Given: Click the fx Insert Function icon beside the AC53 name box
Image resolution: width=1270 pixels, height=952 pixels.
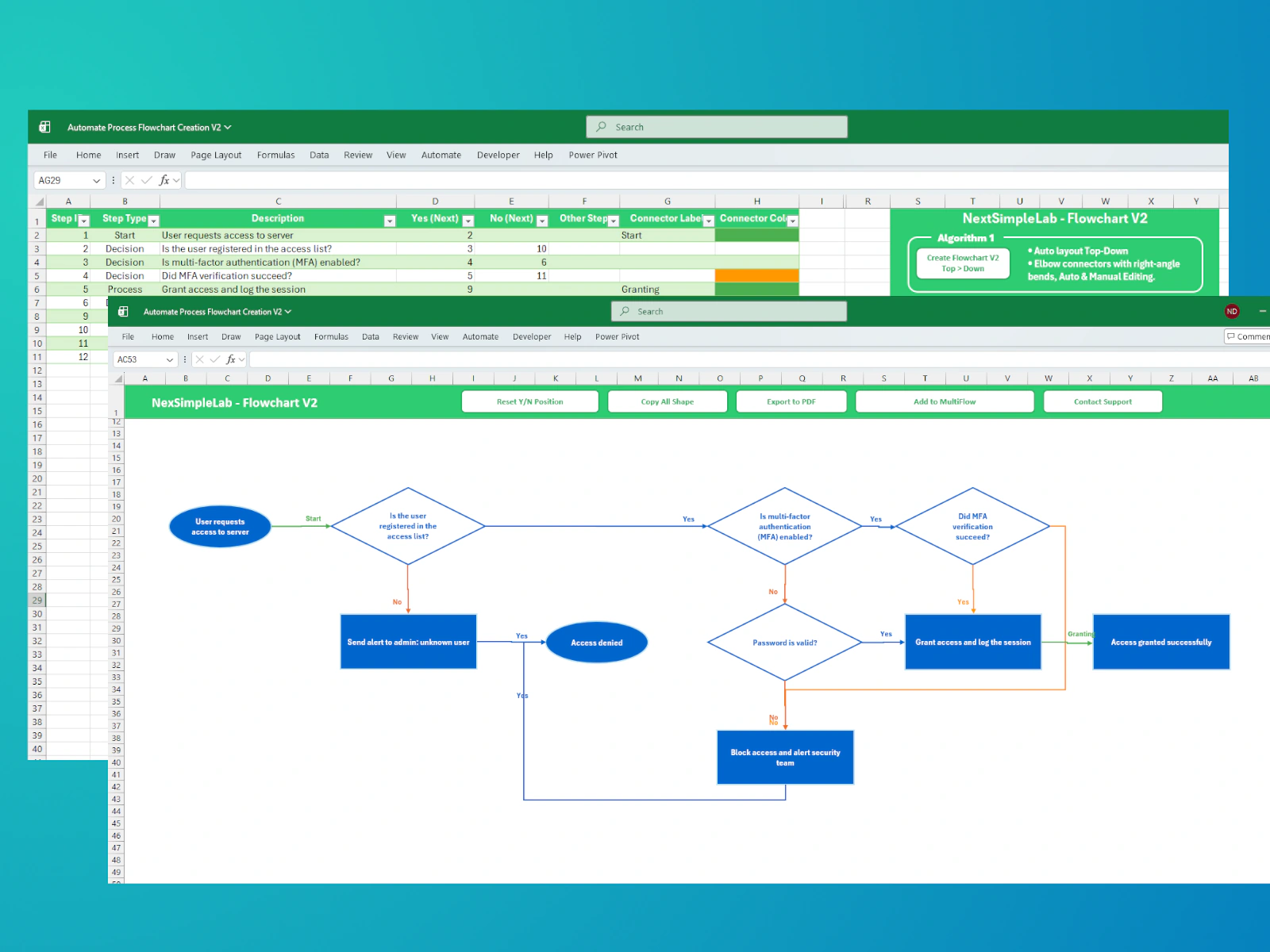Looking at the screenshot, I should (231, 359).
